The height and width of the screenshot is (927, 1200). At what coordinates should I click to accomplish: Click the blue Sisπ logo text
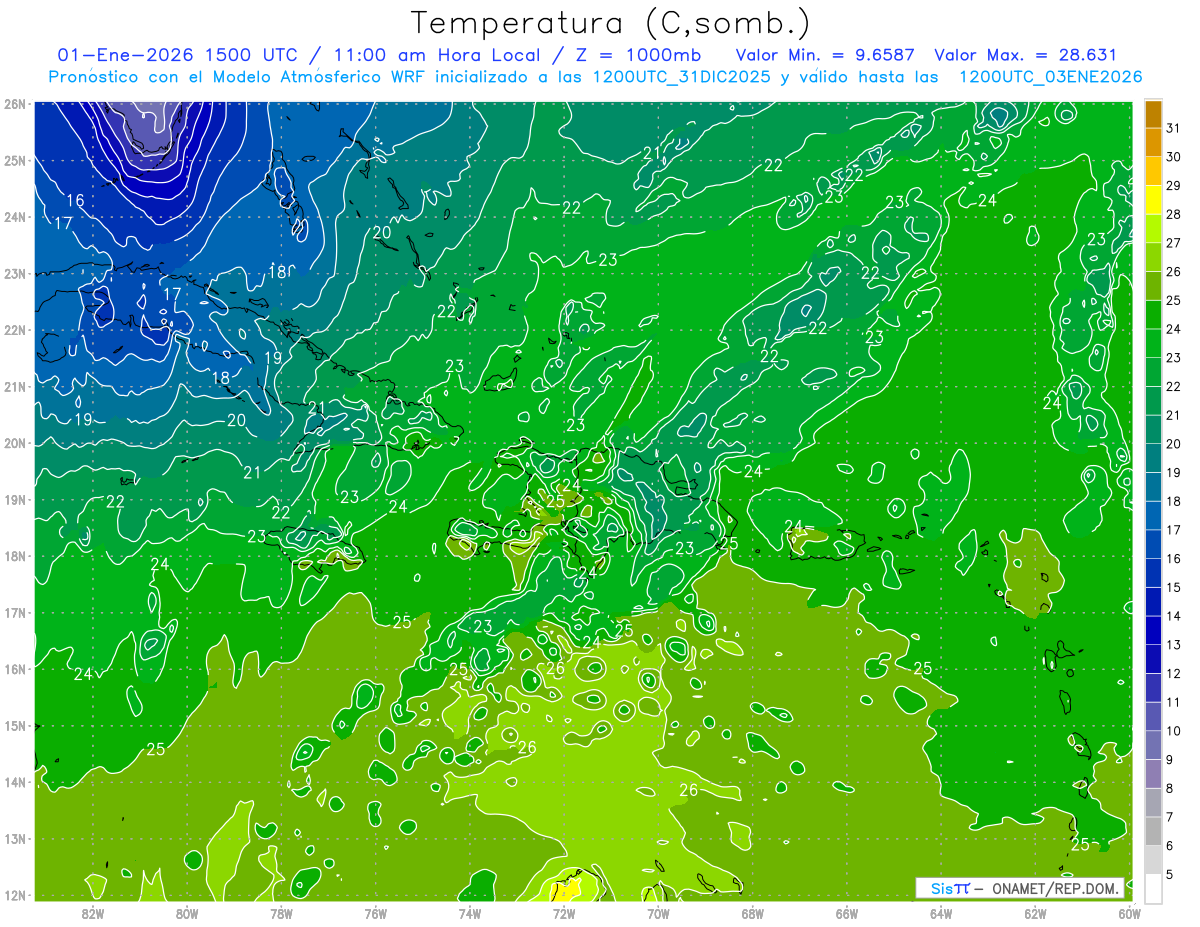pos(951,888)
